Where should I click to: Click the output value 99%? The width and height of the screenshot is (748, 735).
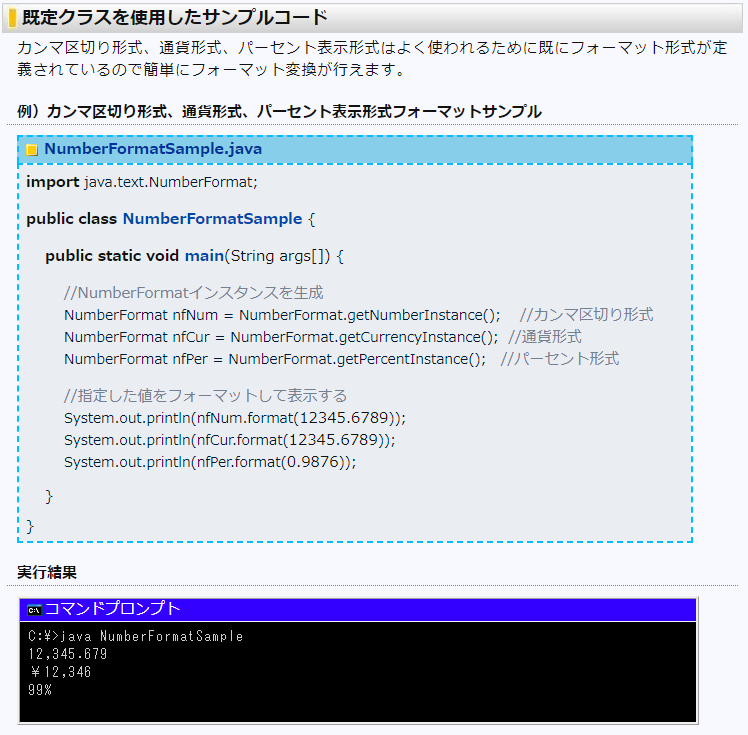[40, 690]
